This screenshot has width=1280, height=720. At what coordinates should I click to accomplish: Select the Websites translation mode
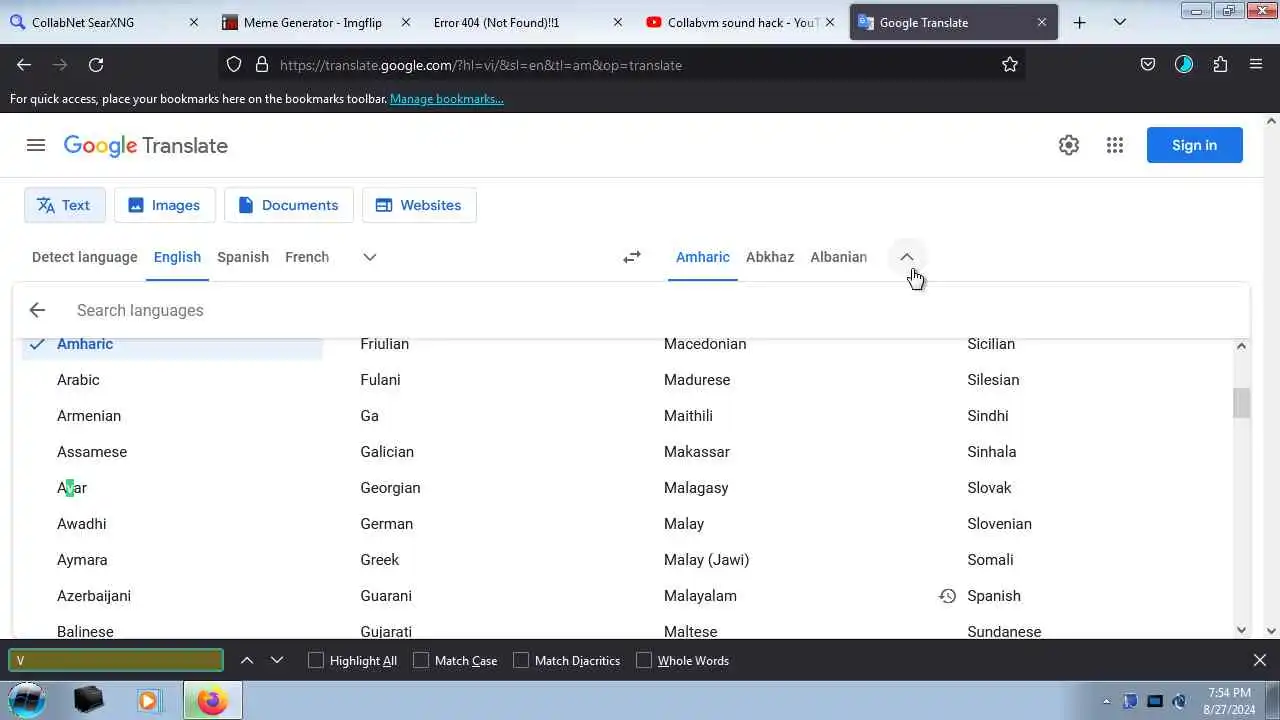pos(419,205)
